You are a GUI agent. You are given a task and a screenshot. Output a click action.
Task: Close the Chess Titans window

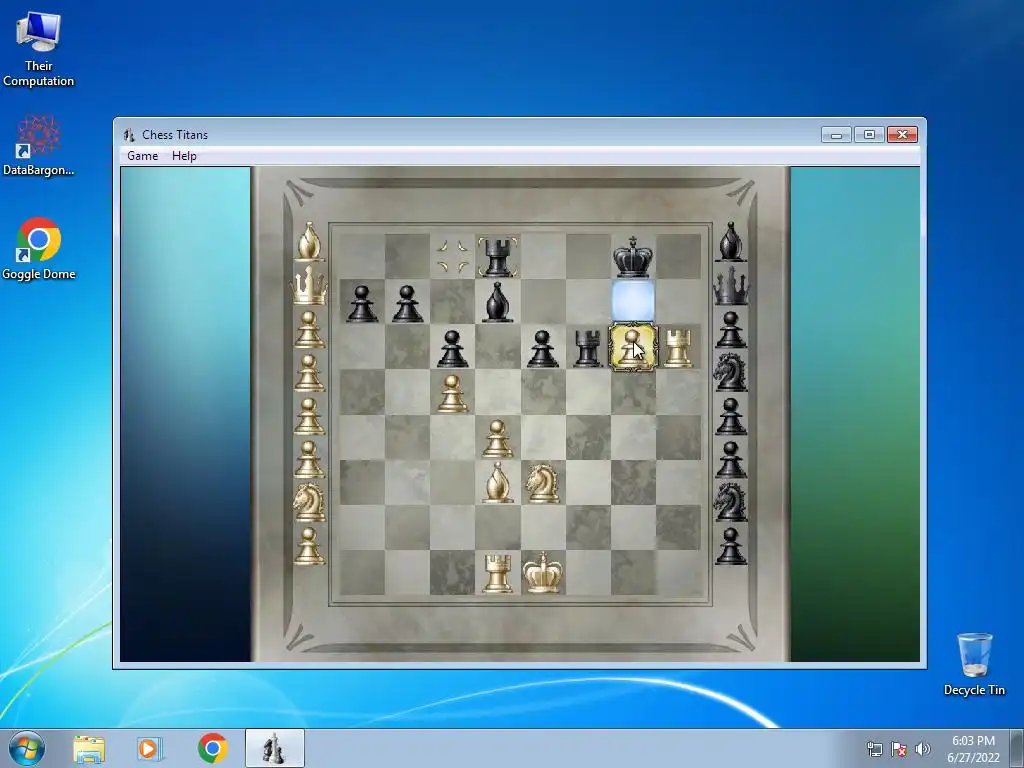(903, 135)
